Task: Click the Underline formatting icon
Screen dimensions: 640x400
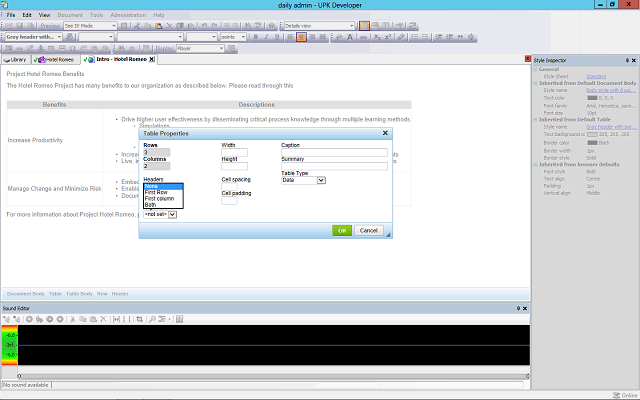Action: 277,37
